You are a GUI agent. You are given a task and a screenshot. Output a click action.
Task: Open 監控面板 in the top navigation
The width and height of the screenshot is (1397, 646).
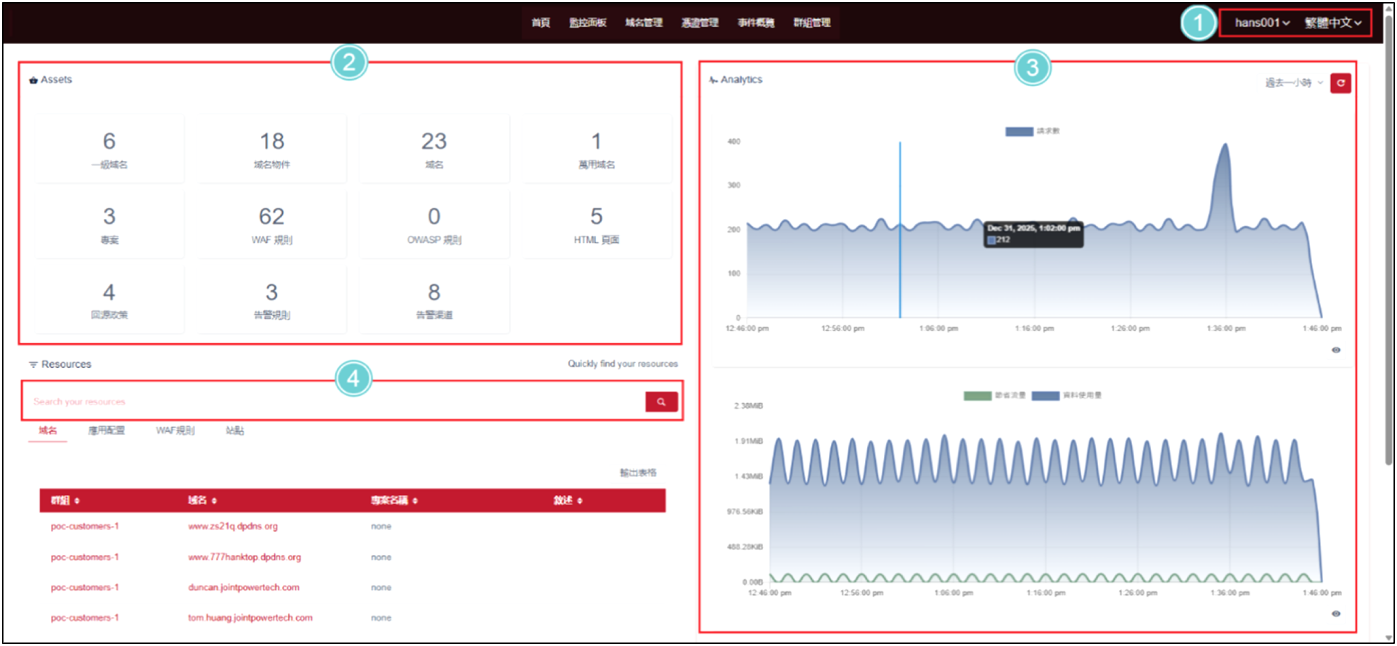point(588,23)
